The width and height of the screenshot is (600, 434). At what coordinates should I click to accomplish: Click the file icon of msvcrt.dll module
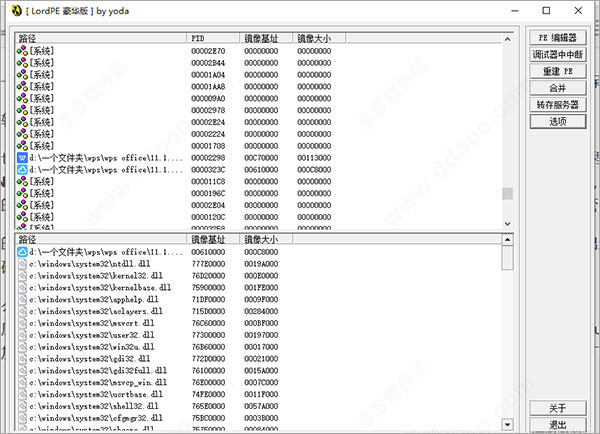(x=23, y=323)
